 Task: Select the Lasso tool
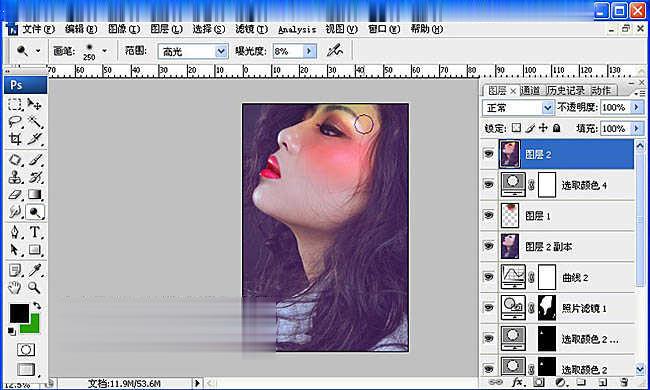click(15, 121)
